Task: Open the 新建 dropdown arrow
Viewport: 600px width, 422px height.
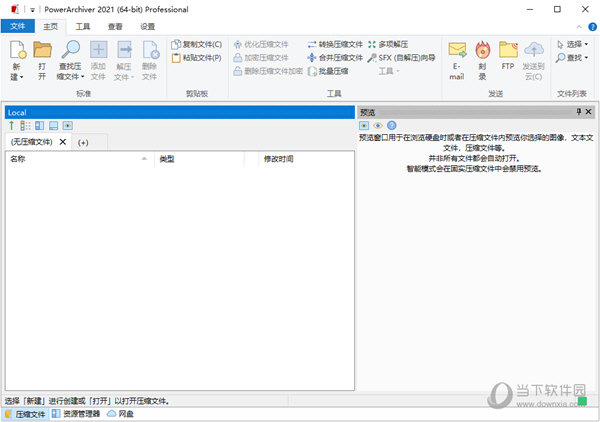Action: click(22, 77)
